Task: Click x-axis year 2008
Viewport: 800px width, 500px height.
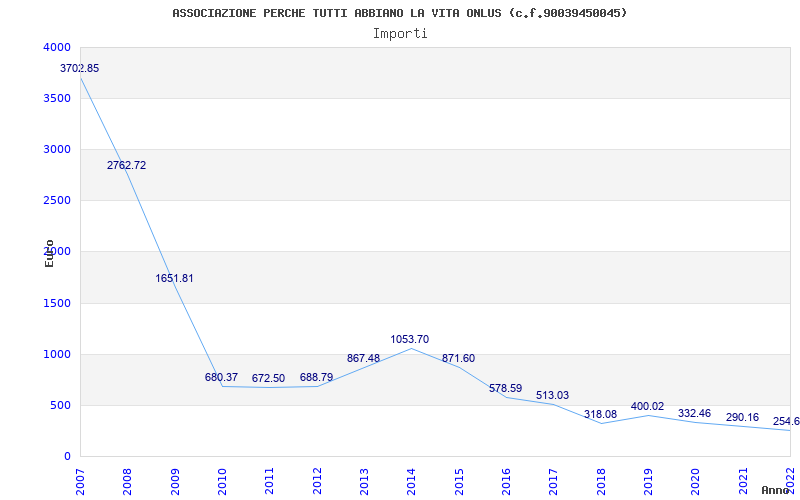Action: point(128,482)
